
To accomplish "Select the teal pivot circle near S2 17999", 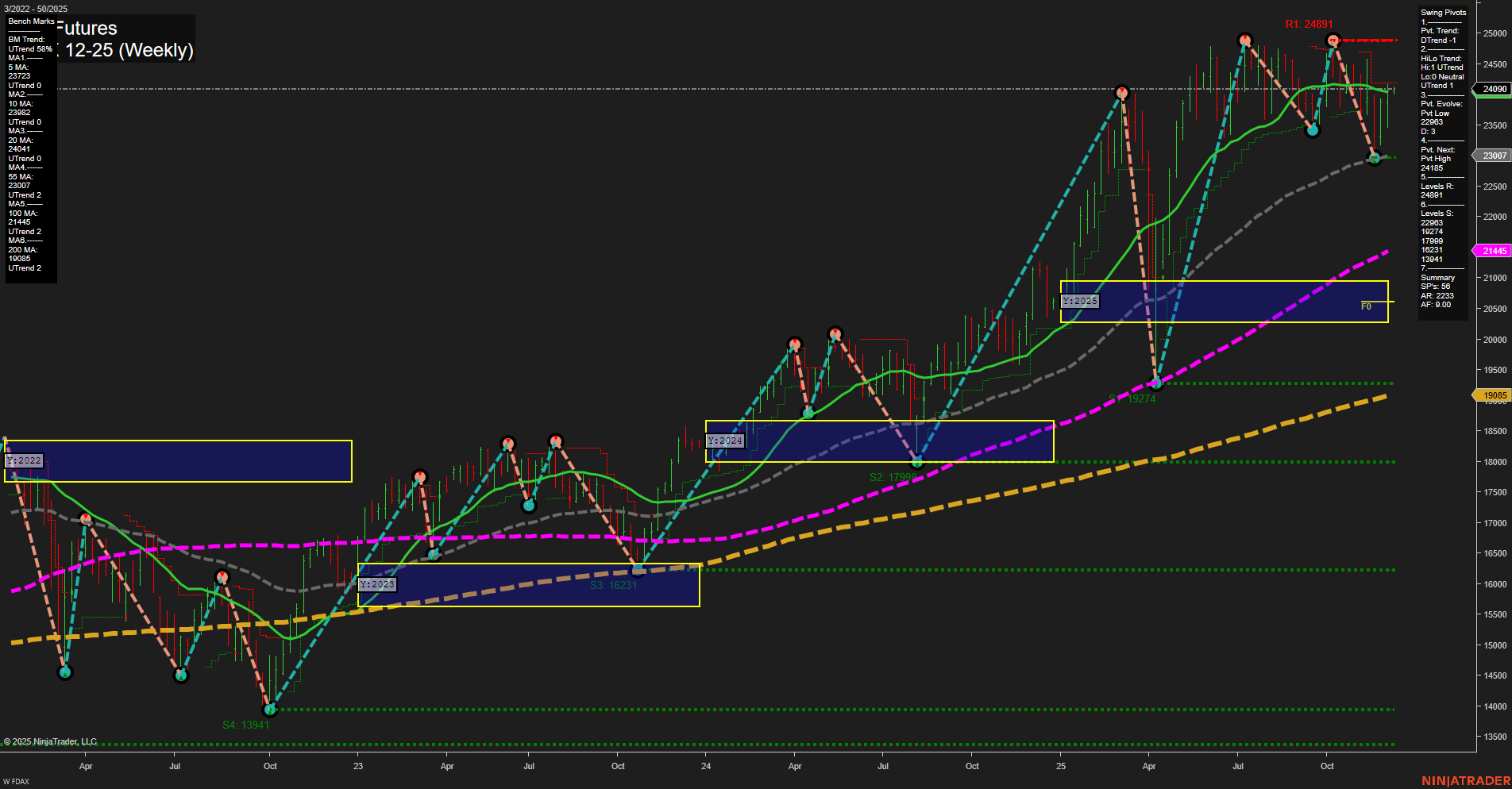I will [917, 460].
